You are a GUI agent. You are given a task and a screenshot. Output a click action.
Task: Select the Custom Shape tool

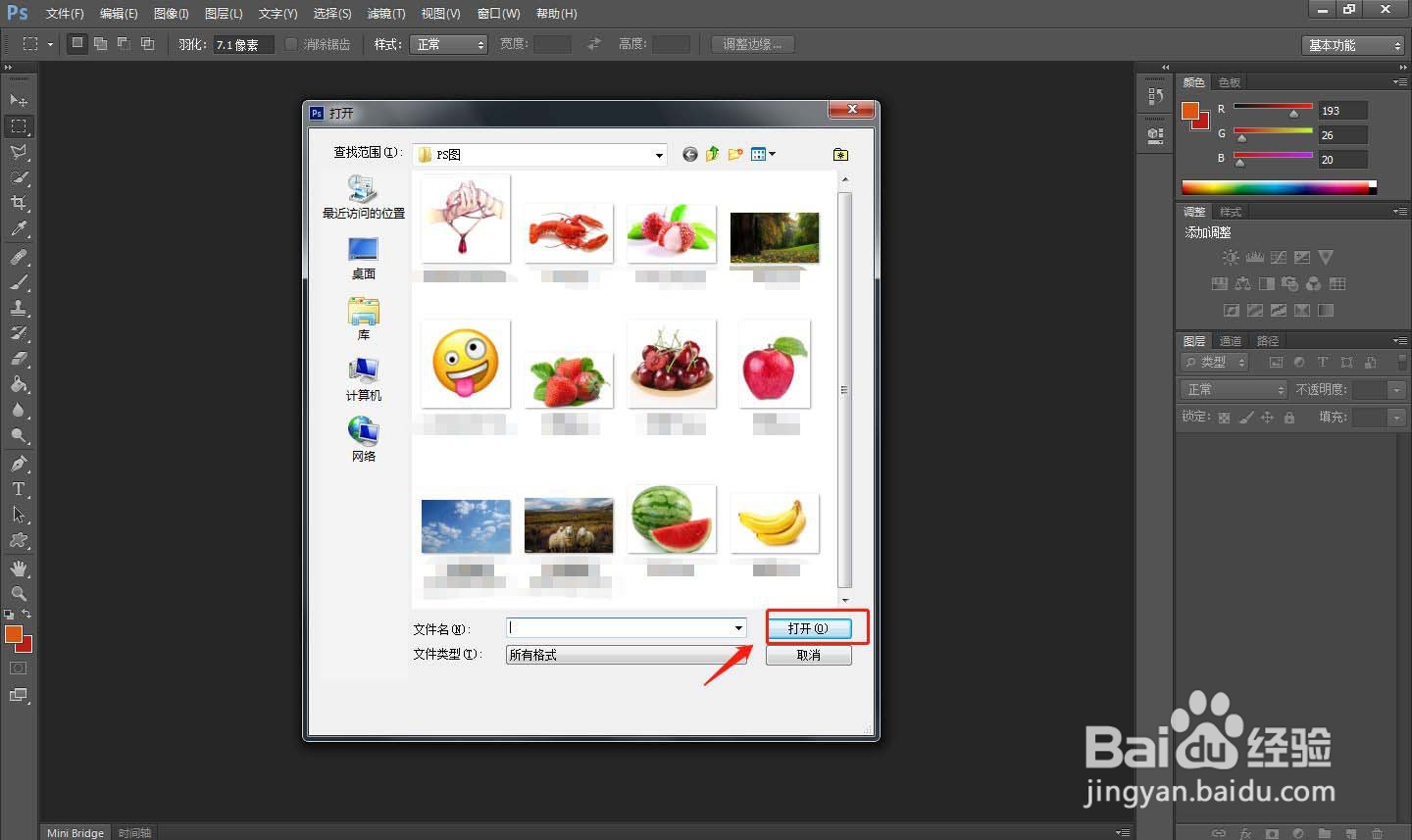click(x=19, y=541)
